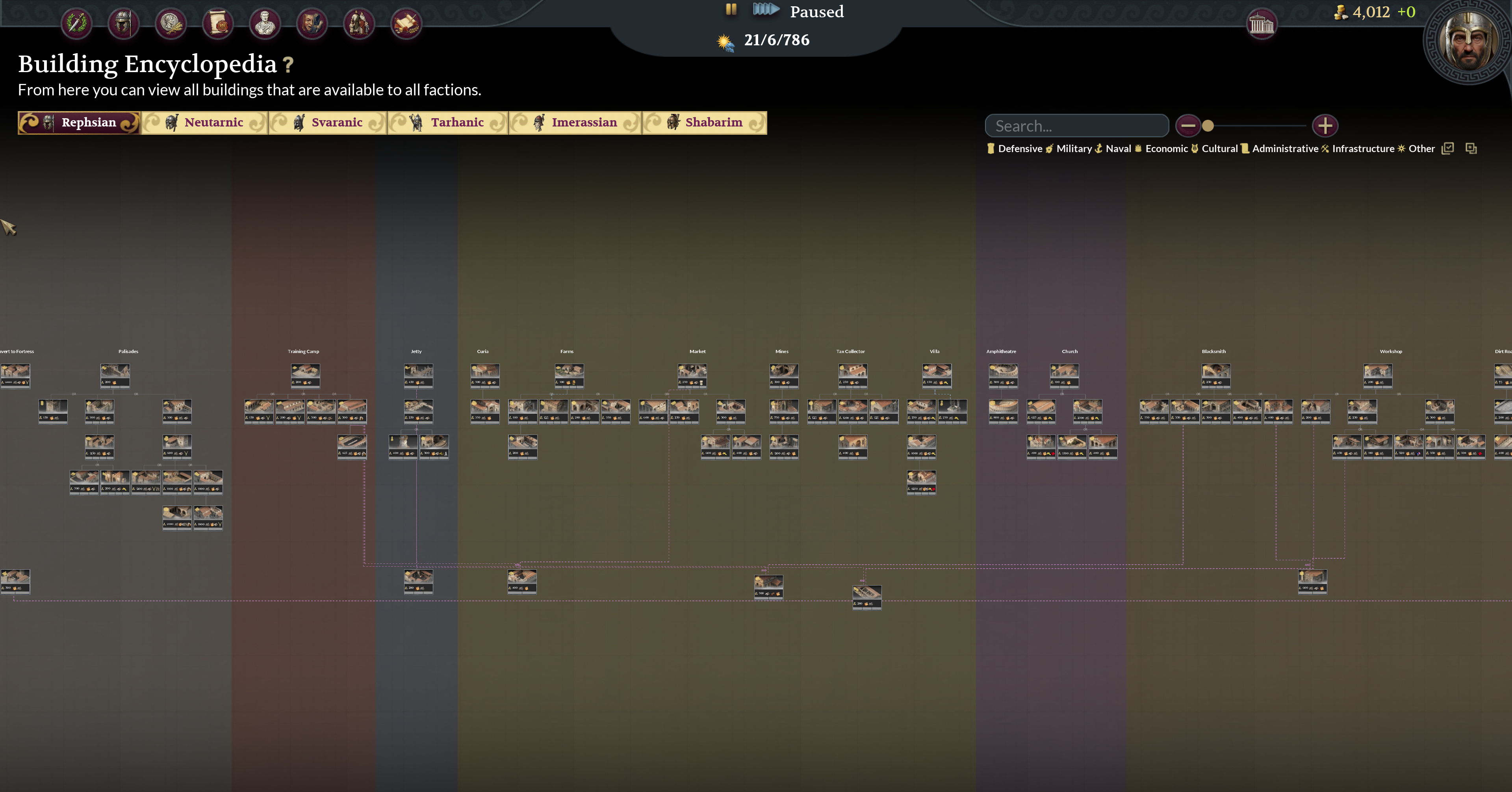1512x792 pixels.
Task: Open the marble bust icon
Action: [265, 24]
